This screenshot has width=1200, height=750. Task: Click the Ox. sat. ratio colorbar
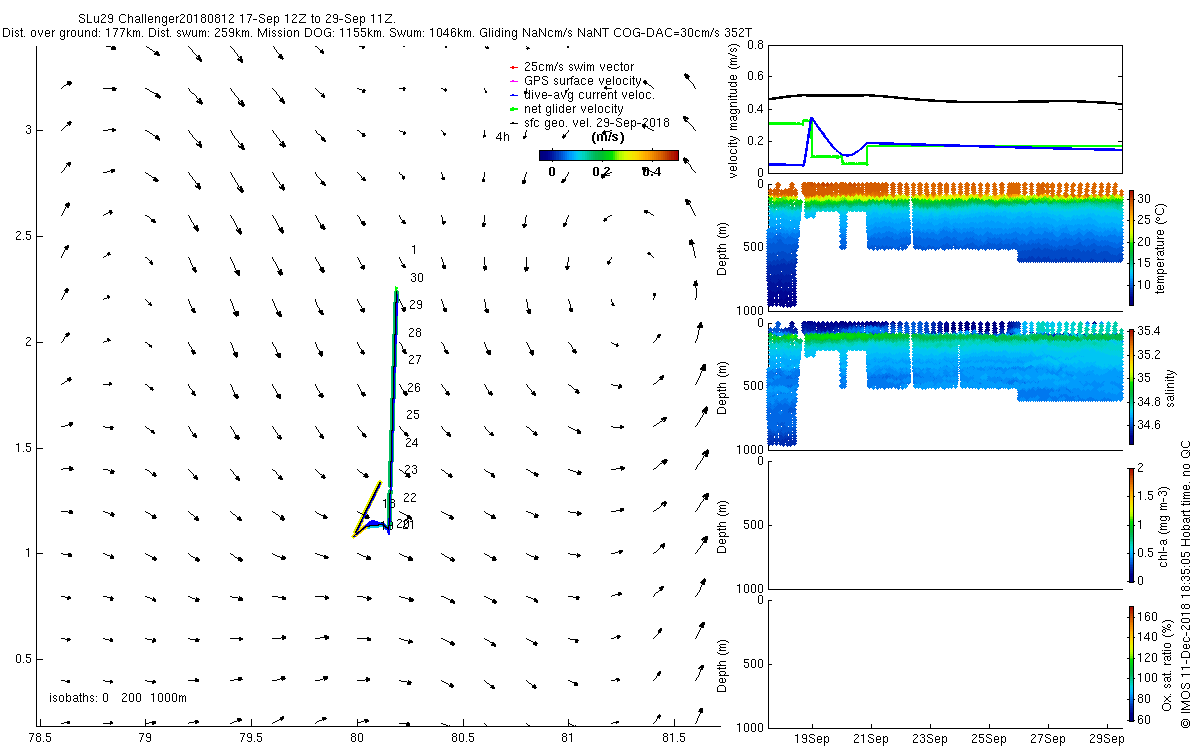(1131, 663)
